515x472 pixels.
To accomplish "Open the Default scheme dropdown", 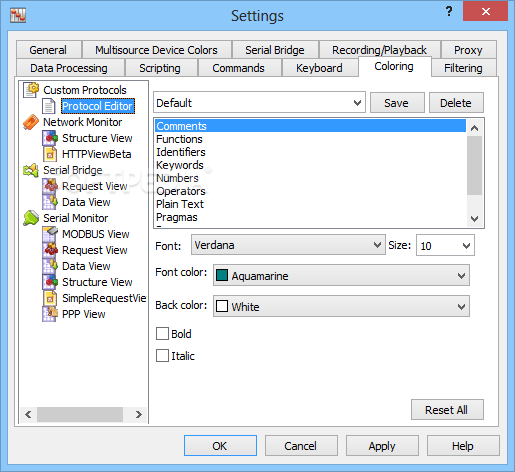I will [x=259, y=103].
